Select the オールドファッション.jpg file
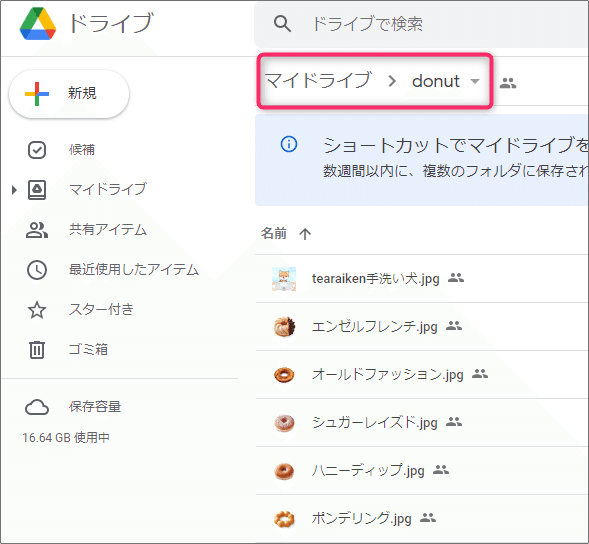The width and height of the screenshot is (589, 544). tap(422, 375)
